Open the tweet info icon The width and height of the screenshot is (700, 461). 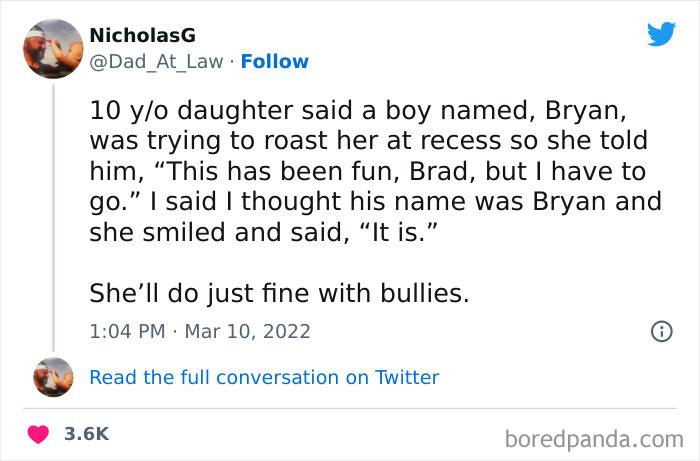661,331
